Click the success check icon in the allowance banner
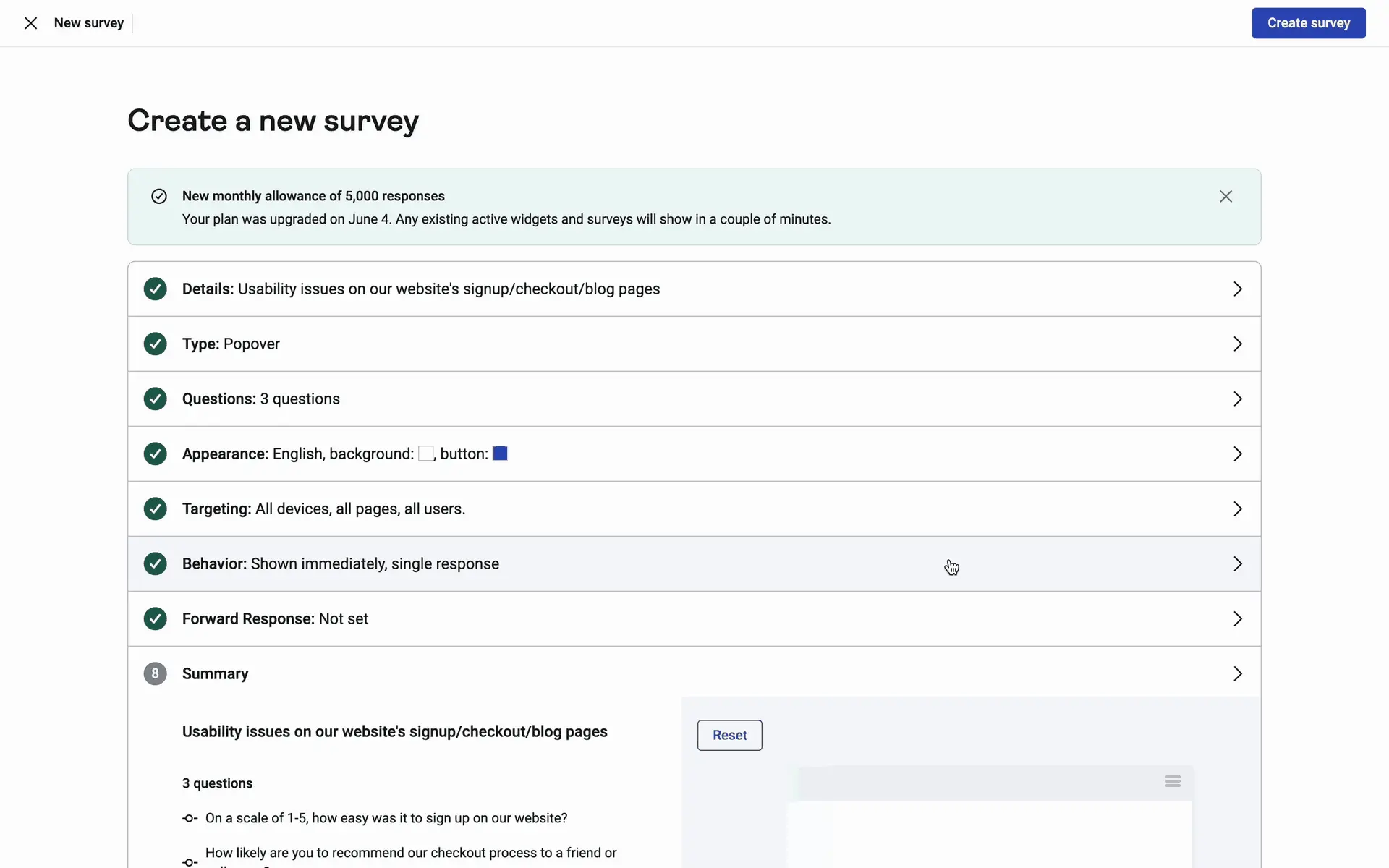Image resolution: width=1389 pixels, height=868 pixels. 159,196
